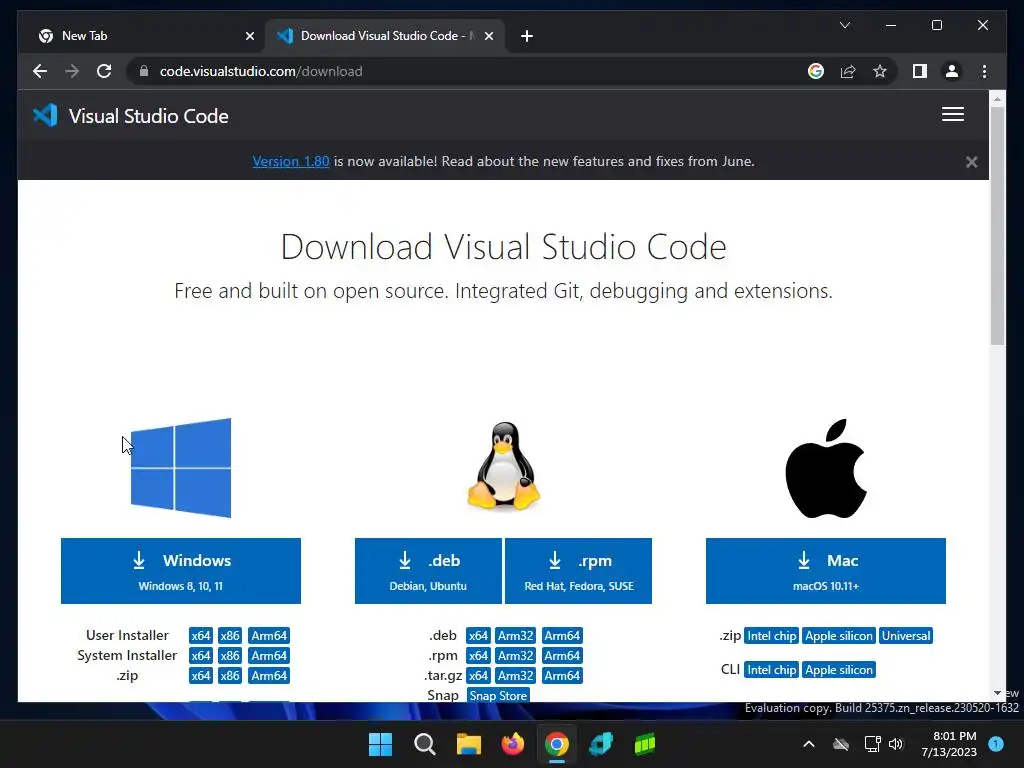Get the Windows .zip x86 build
The width and height of the screenshot is (1024, 768).
[x=230, y=676]
